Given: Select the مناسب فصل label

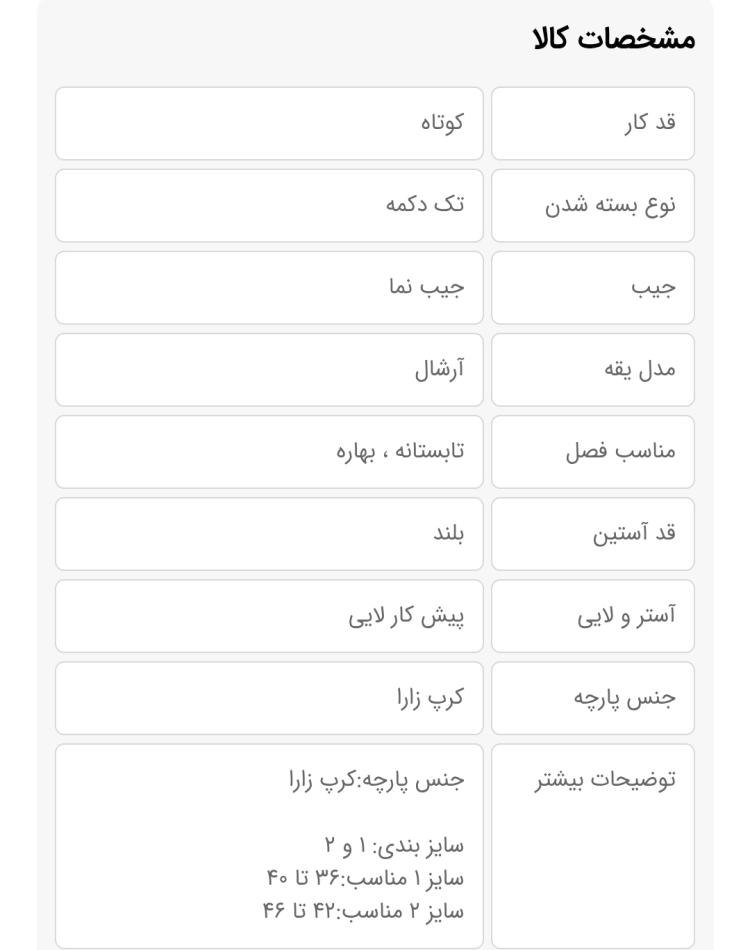Looking at the screenshot, I should [x=621, y=451].
